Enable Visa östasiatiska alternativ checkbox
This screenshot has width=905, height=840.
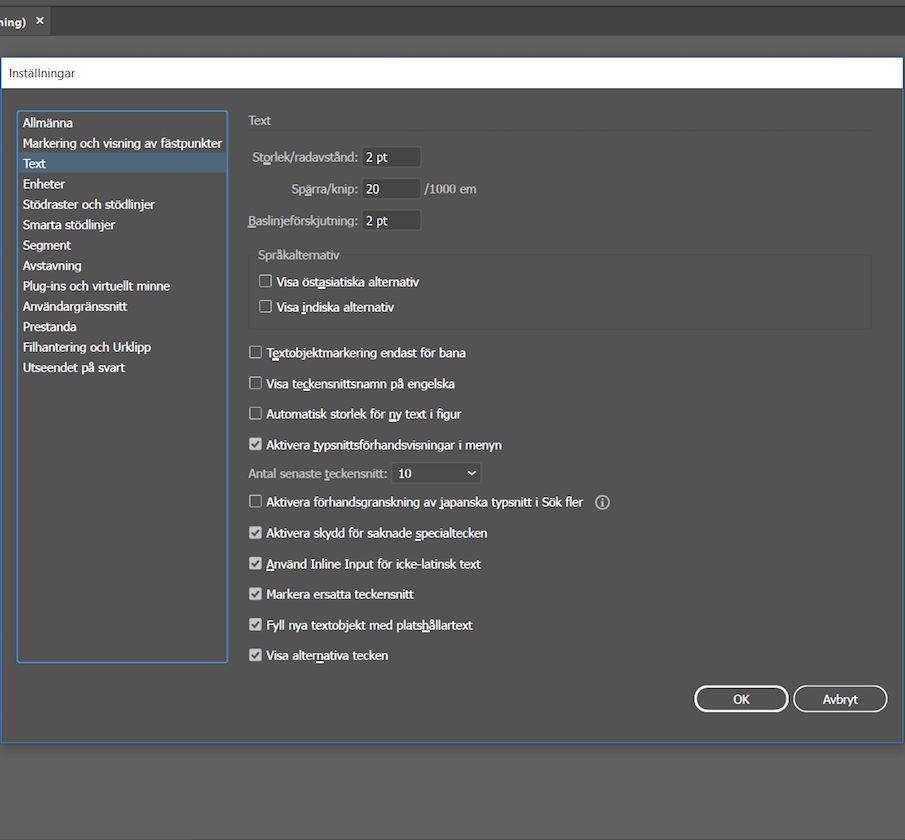coord(265,281)
